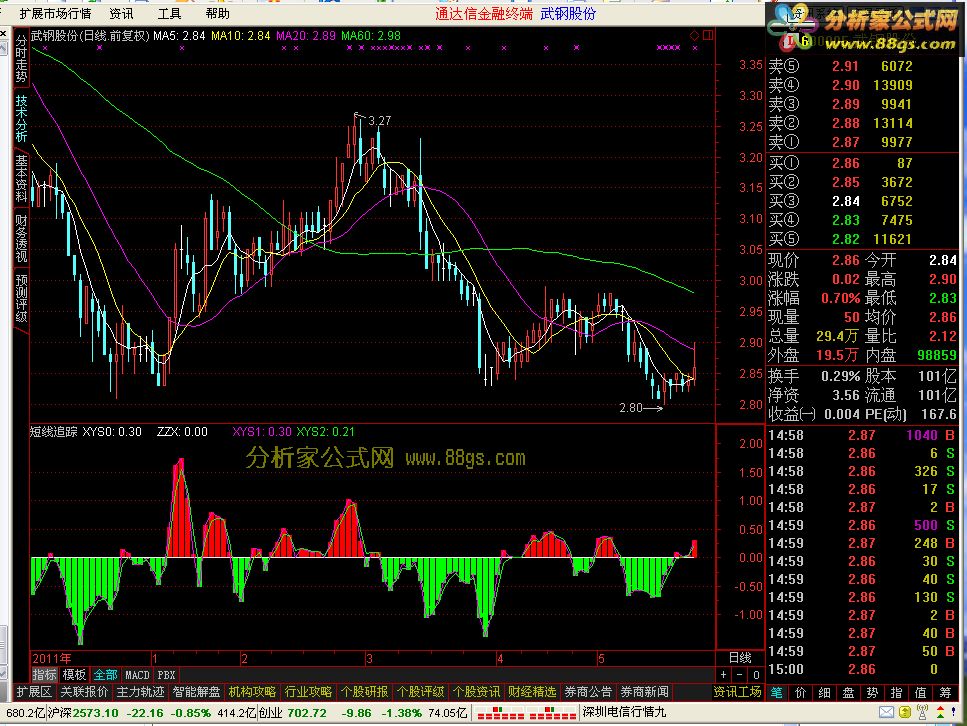Open 券商新闻
Viewport: 967px width, 726px height.
(644, 692)
